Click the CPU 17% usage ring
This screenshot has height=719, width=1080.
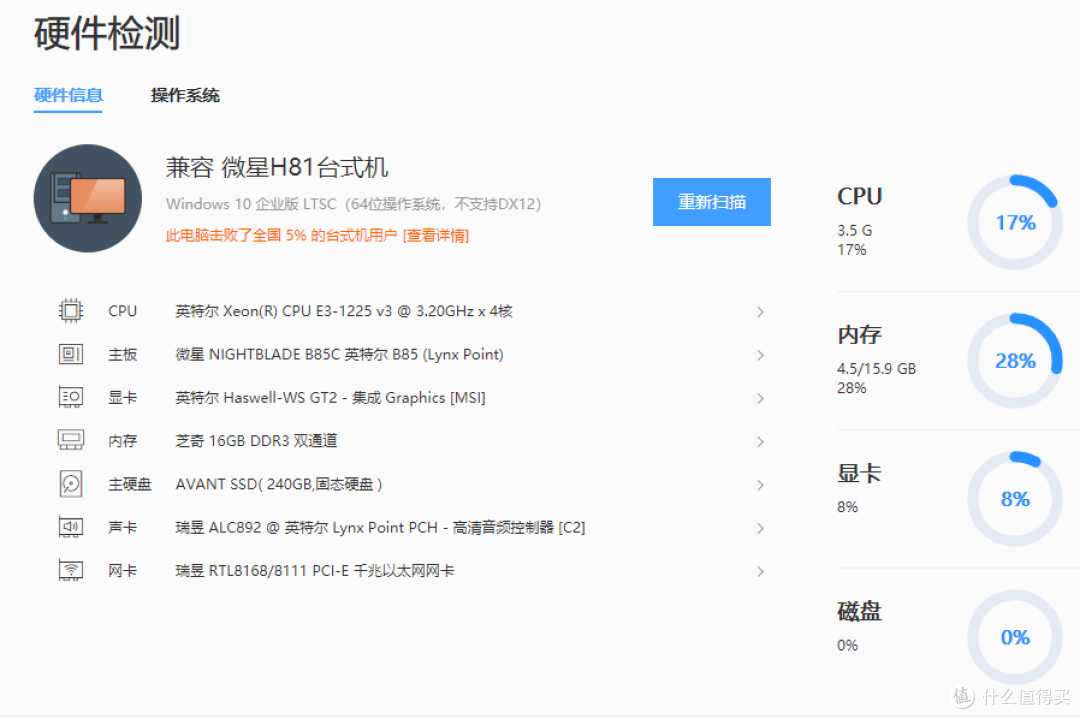click(x=1015, y=222)
